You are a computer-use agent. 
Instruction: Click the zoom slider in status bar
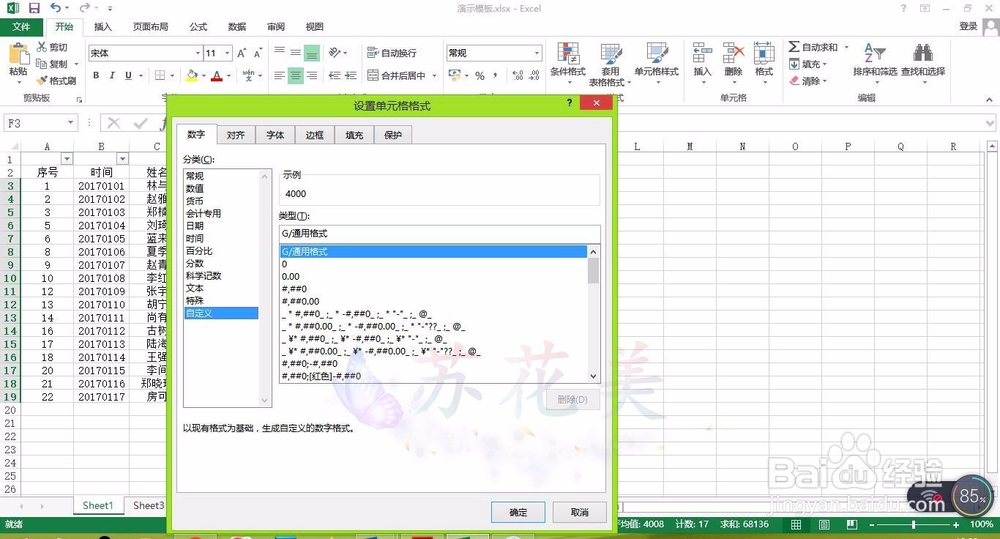click(913, 524)
